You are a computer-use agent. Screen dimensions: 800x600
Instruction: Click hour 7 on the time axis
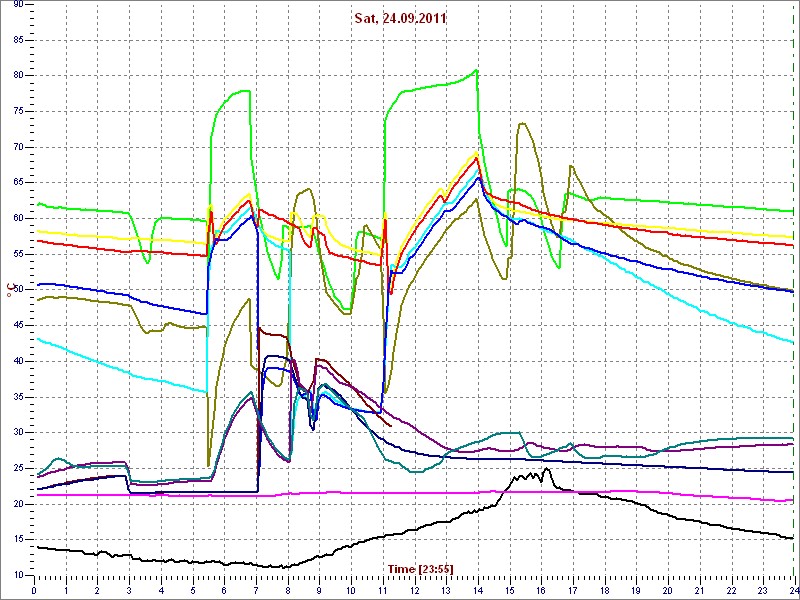256,590
